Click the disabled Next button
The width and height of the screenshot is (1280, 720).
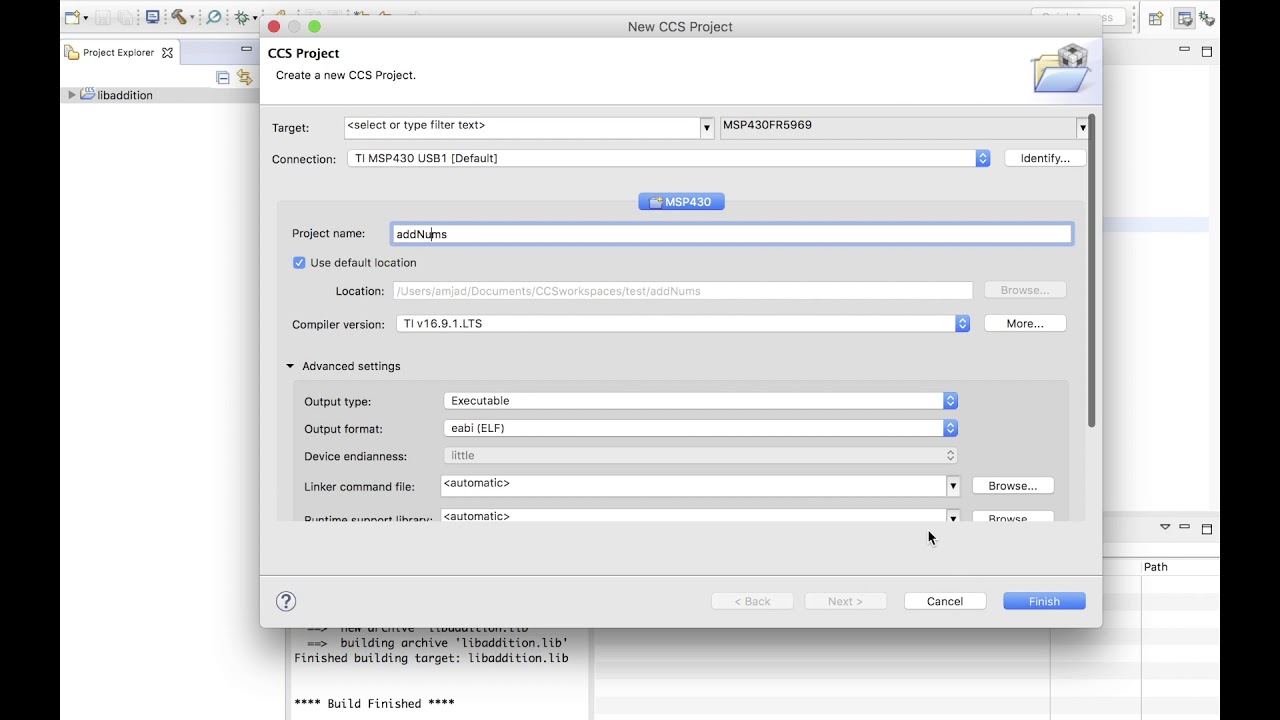[845, 601]
